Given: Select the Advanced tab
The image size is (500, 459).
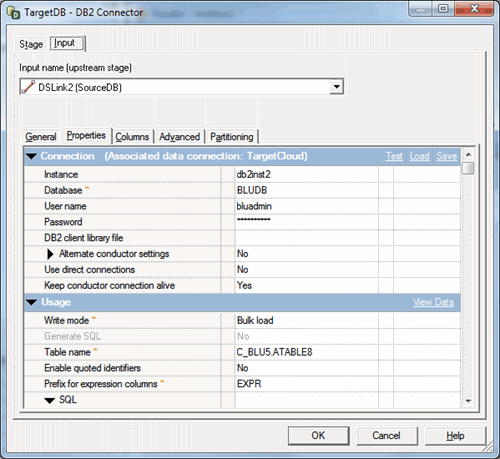Looking at the screenshot, I should coord(179,137).
